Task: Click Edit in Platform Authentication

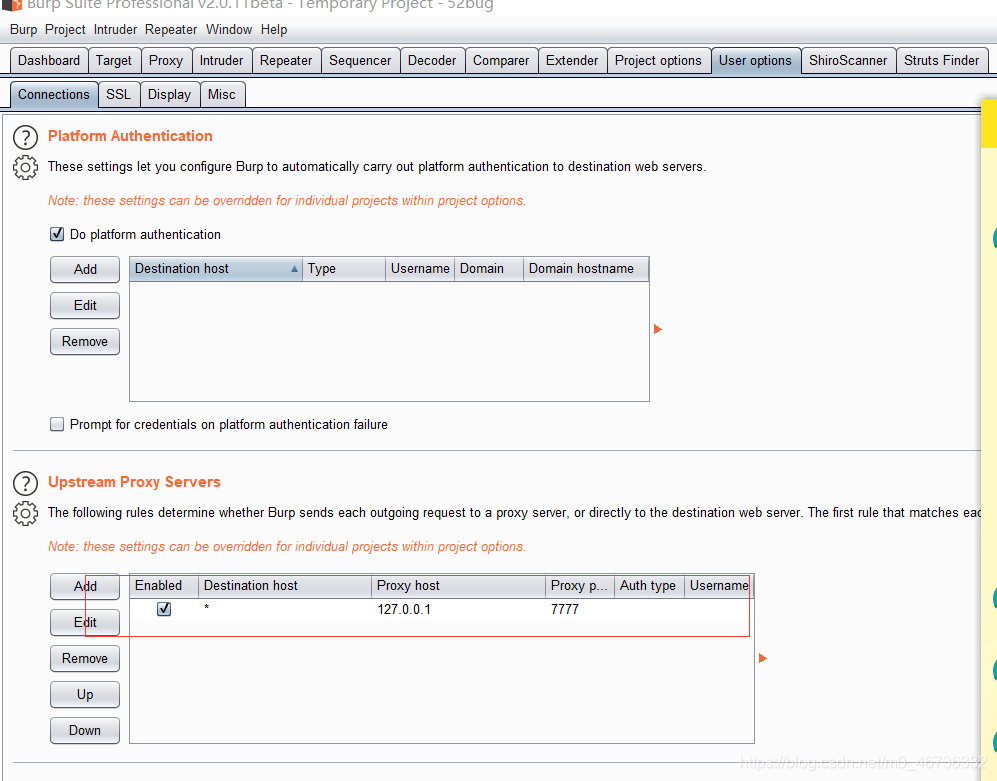Action: click(85, 305)
